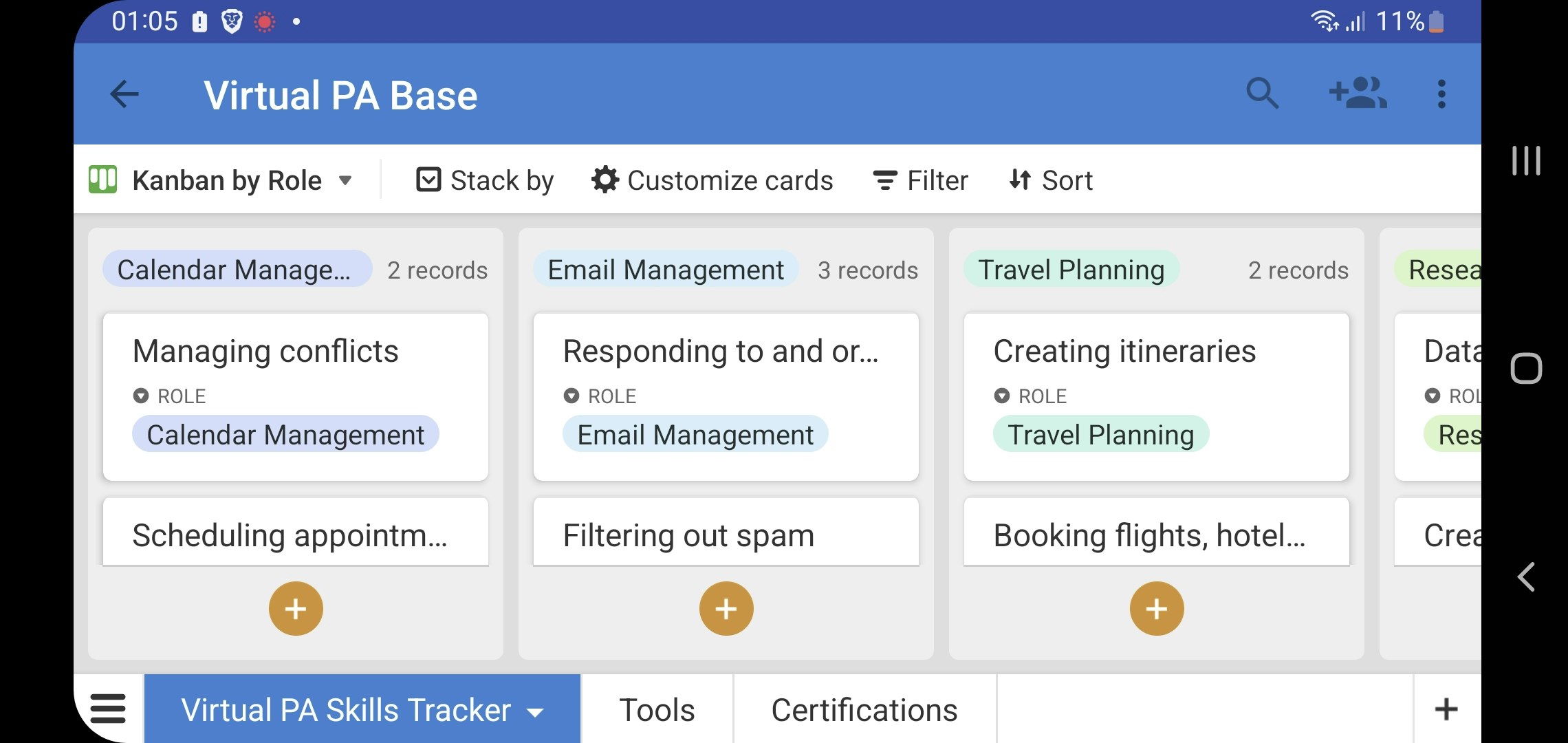Add a new table with plus icon

coord(1446,709)
